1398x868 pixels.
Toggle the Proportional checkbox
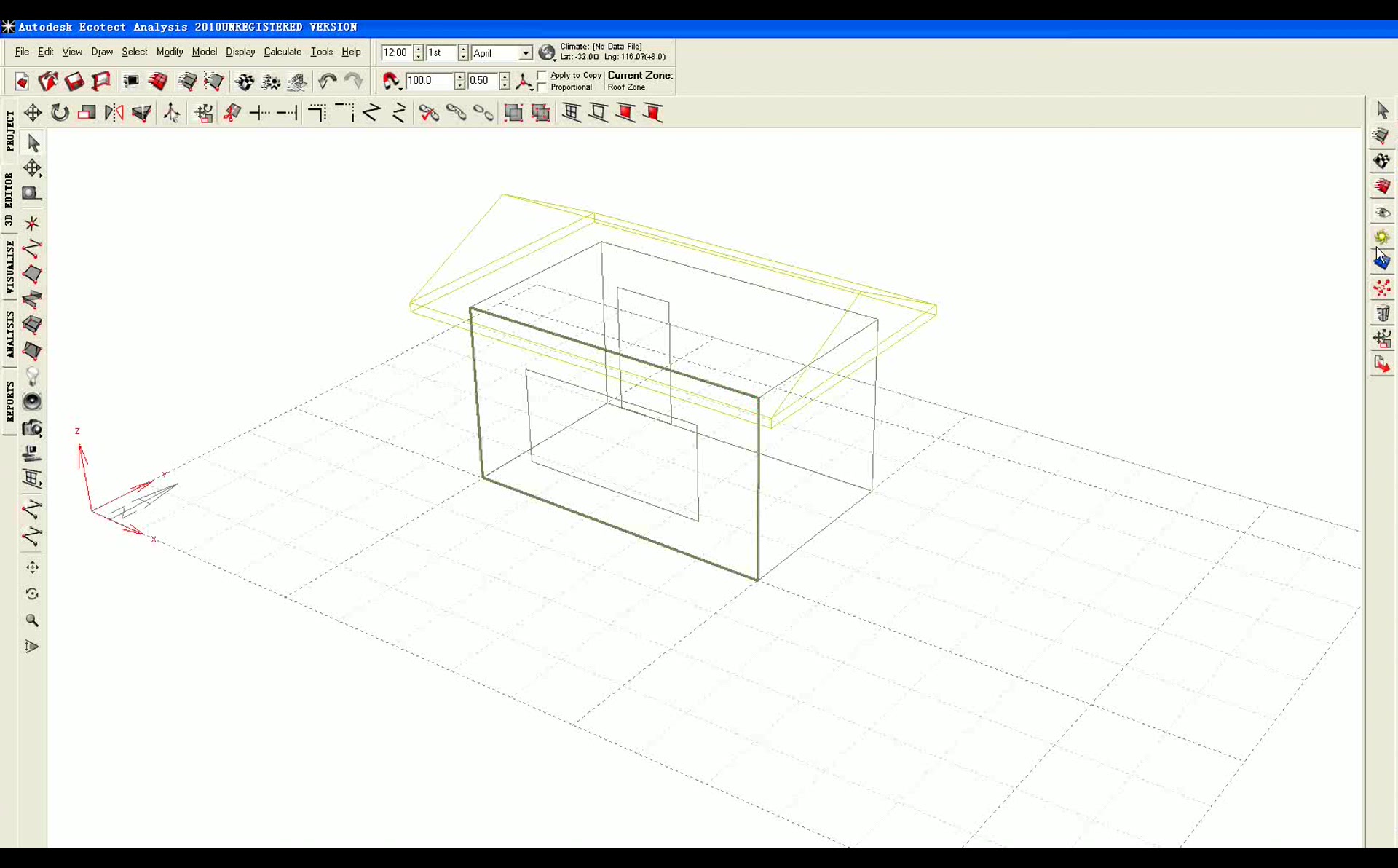click(x=542, y=87)
